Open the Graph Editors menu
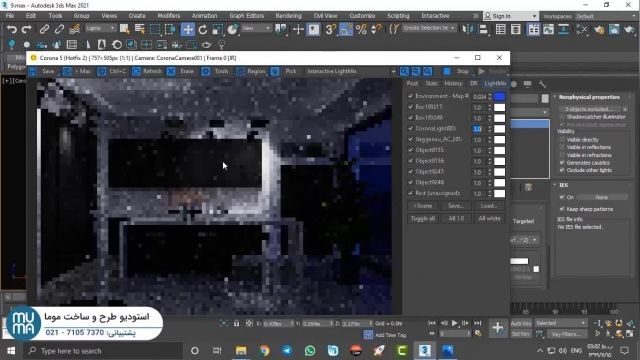Image resolution: width=640 pixels, height=360 pixels. [247, 16]
